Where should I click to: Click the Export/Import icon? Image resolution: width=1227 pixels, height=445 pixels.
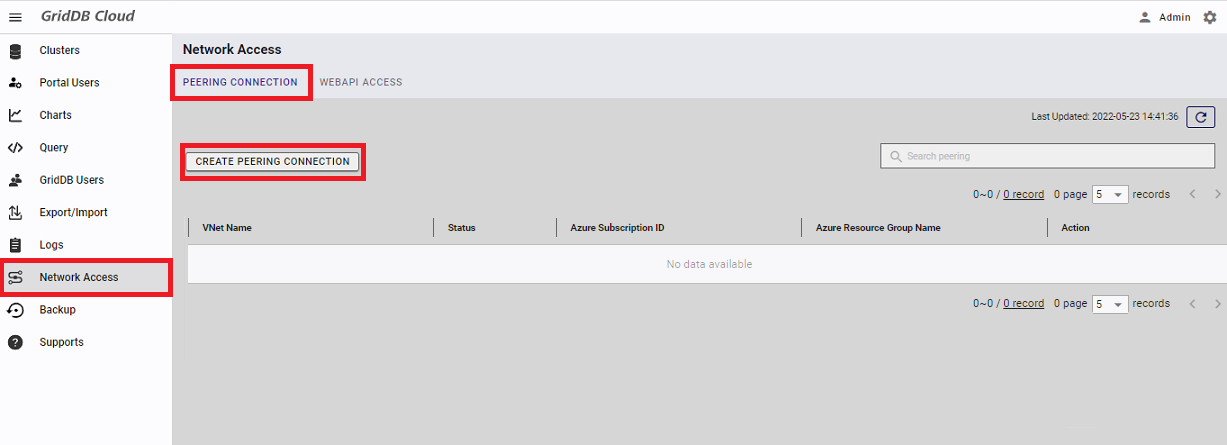15,212
